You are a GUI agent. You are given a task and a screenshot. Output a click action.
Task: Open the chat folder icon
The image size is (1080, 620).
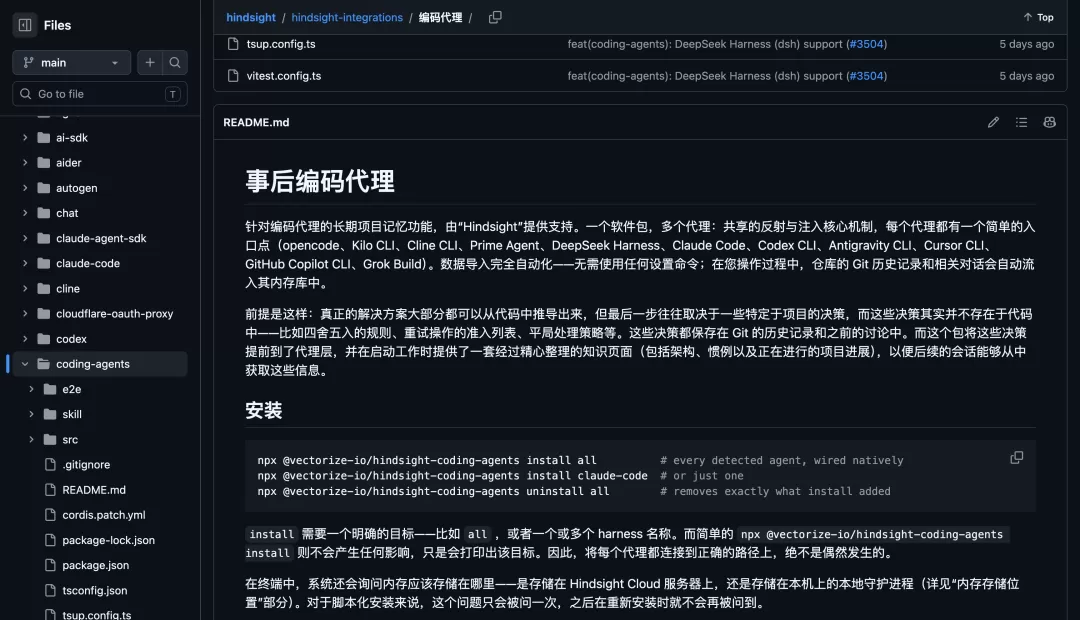click(44, 213)
